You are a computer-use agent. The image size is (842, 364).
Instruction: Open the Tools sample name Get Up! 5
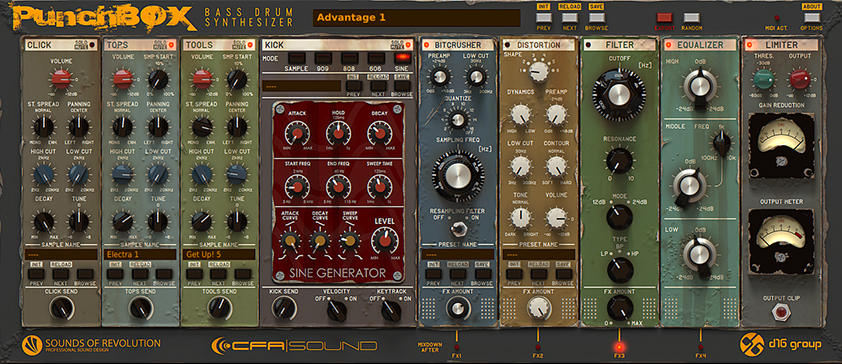pyautogui.click(x=219, y=254)
